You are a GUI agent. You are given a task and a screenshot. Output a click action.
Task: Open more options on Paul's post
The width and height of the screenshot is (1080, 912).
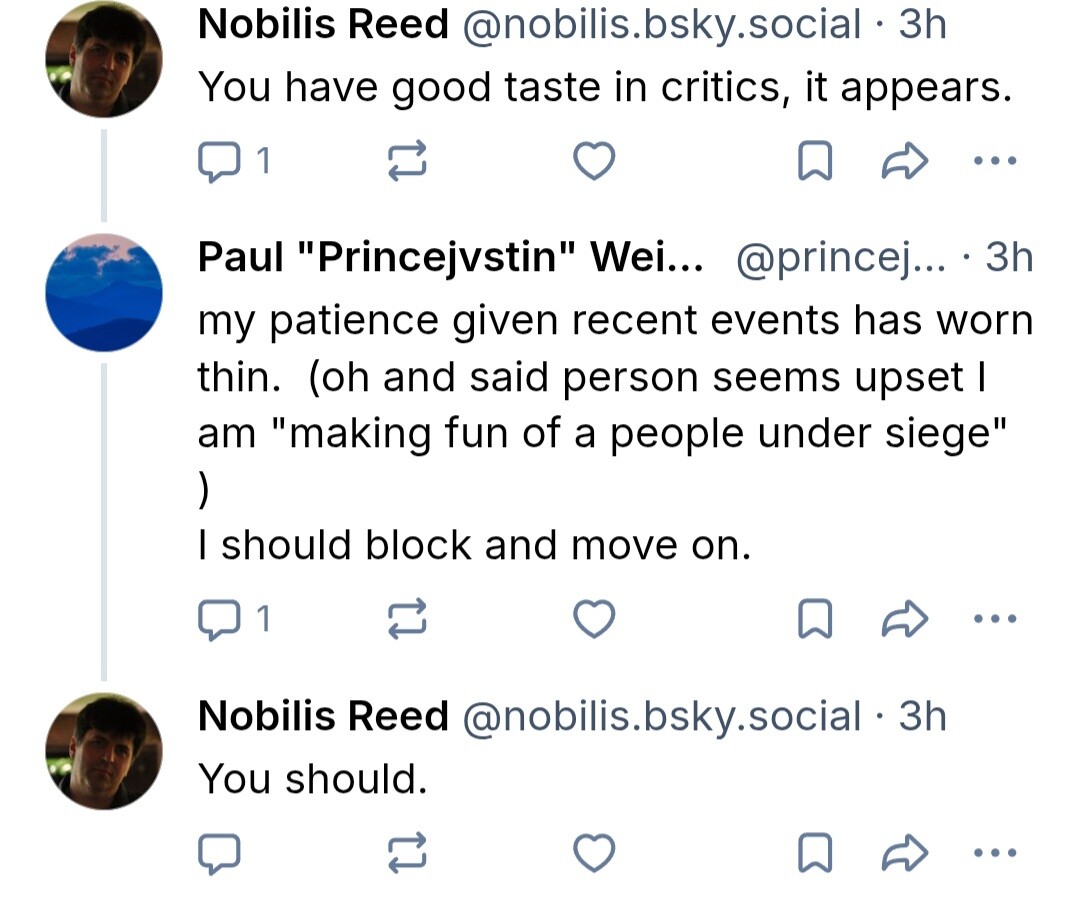(996, 621)
